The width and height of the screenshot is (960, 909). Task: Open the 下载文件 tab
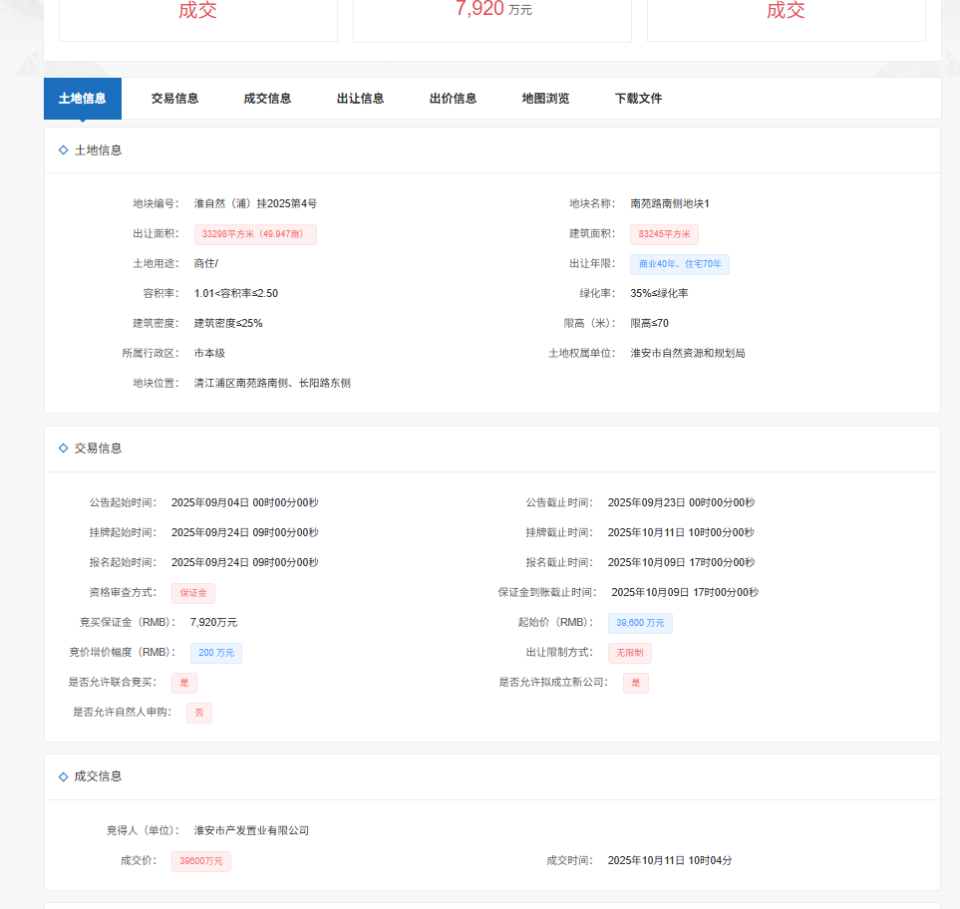[x=637, y=98]
